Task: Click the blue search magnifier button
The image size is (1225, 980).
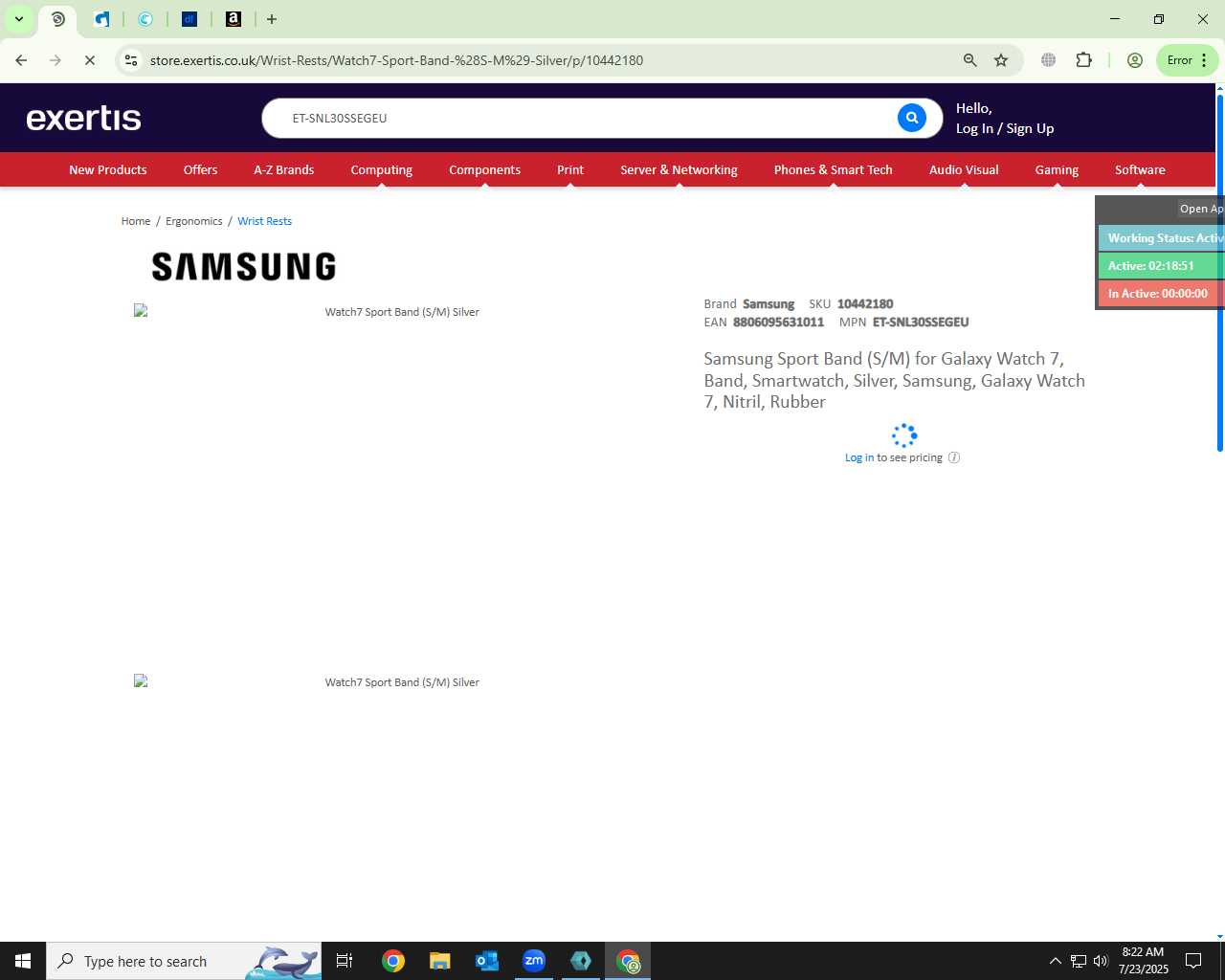Action: click(911, 118)
